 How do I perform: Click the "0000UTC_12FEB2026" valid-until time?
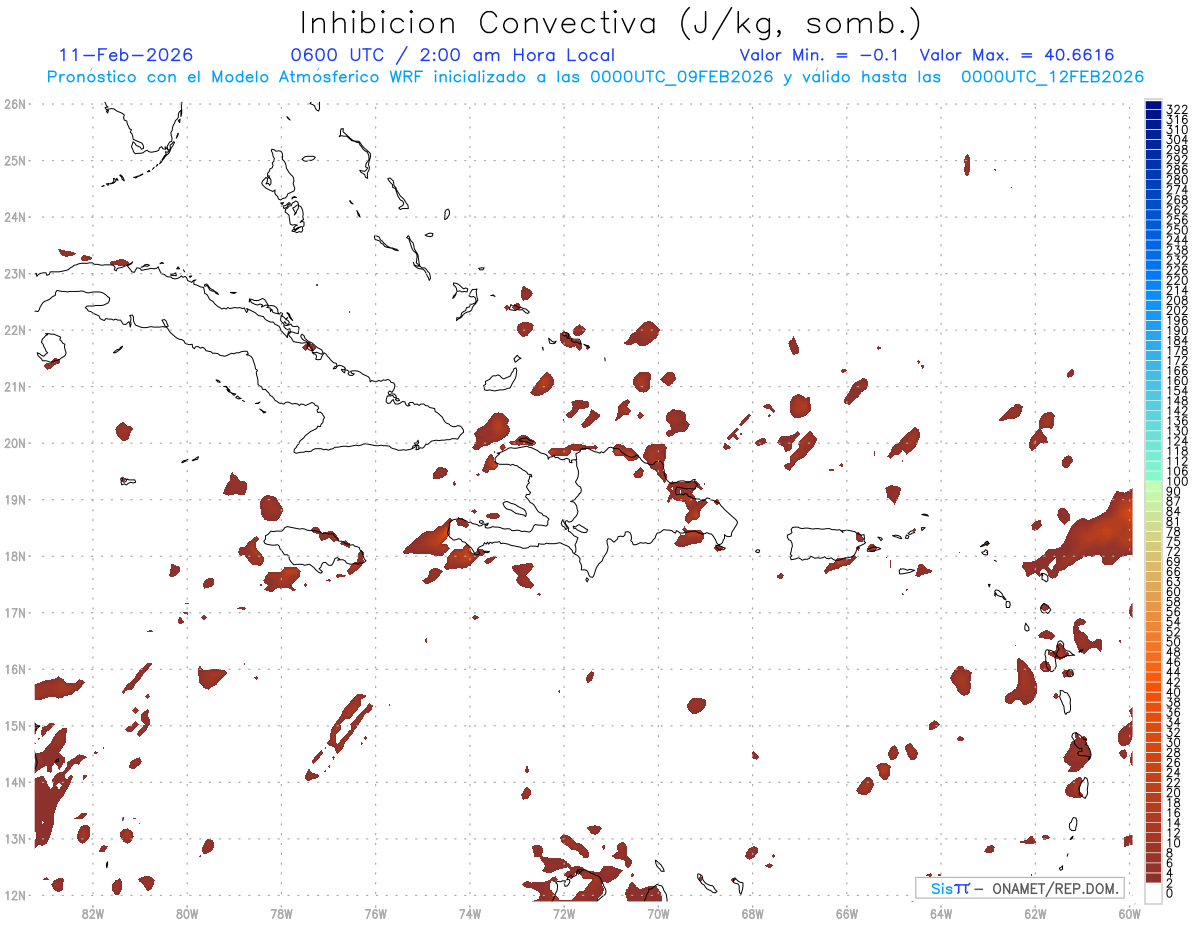1053,77
